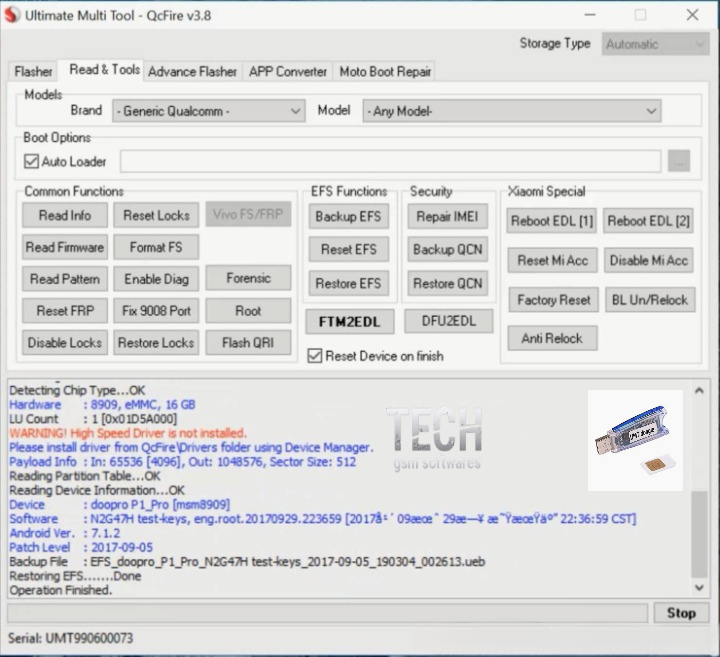Click the Reset Locks button
720x657 pixels.
point(156,215)
